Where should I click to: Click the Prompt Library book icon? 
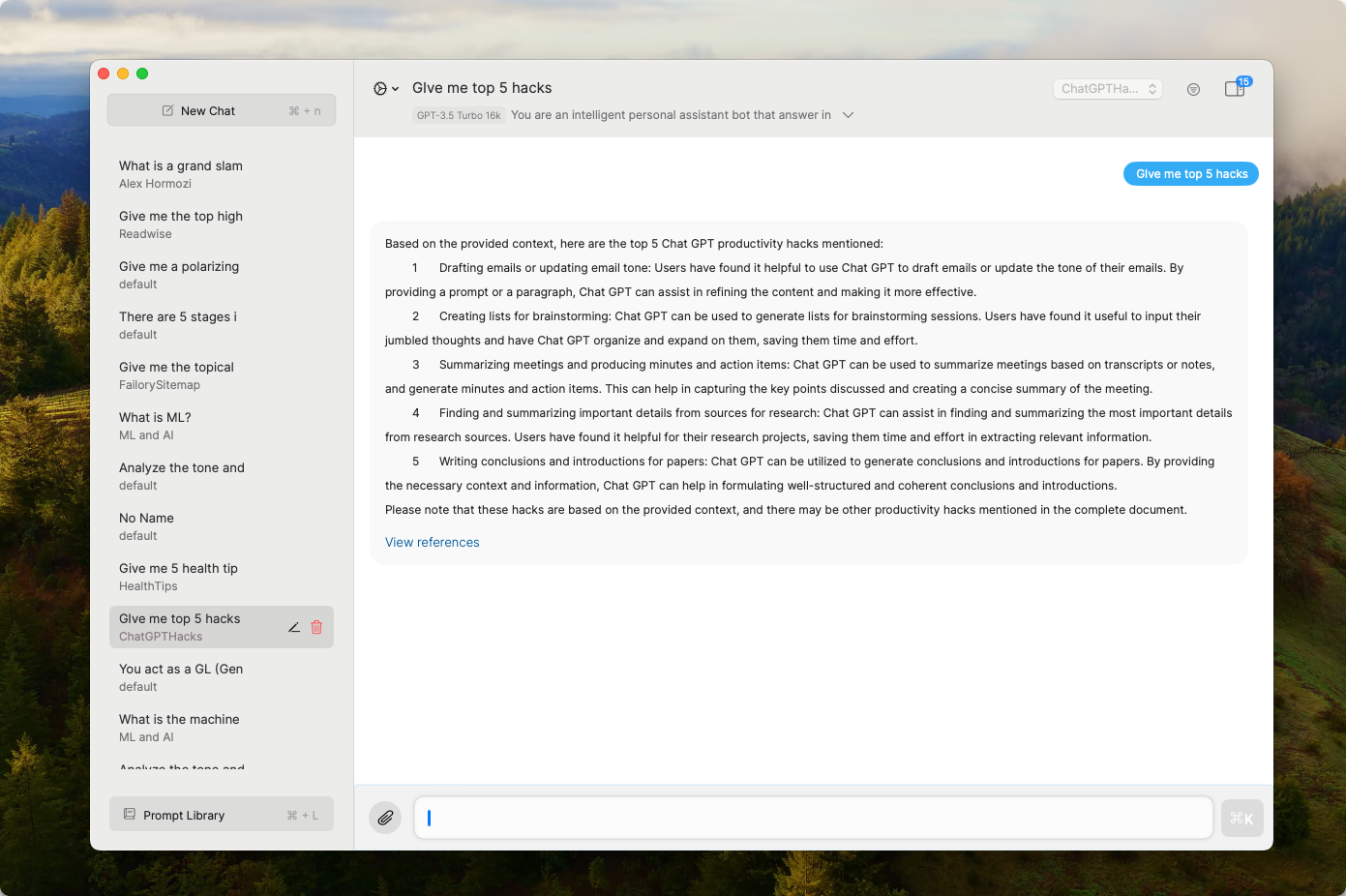tap(130, 815)
